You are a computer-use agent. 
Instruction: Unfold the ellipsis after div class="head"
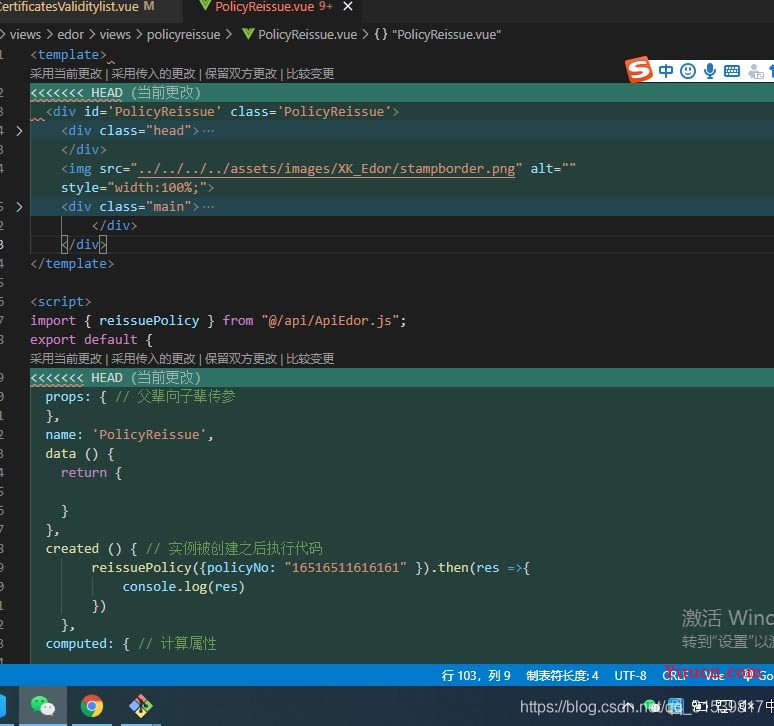pos(208,131)
